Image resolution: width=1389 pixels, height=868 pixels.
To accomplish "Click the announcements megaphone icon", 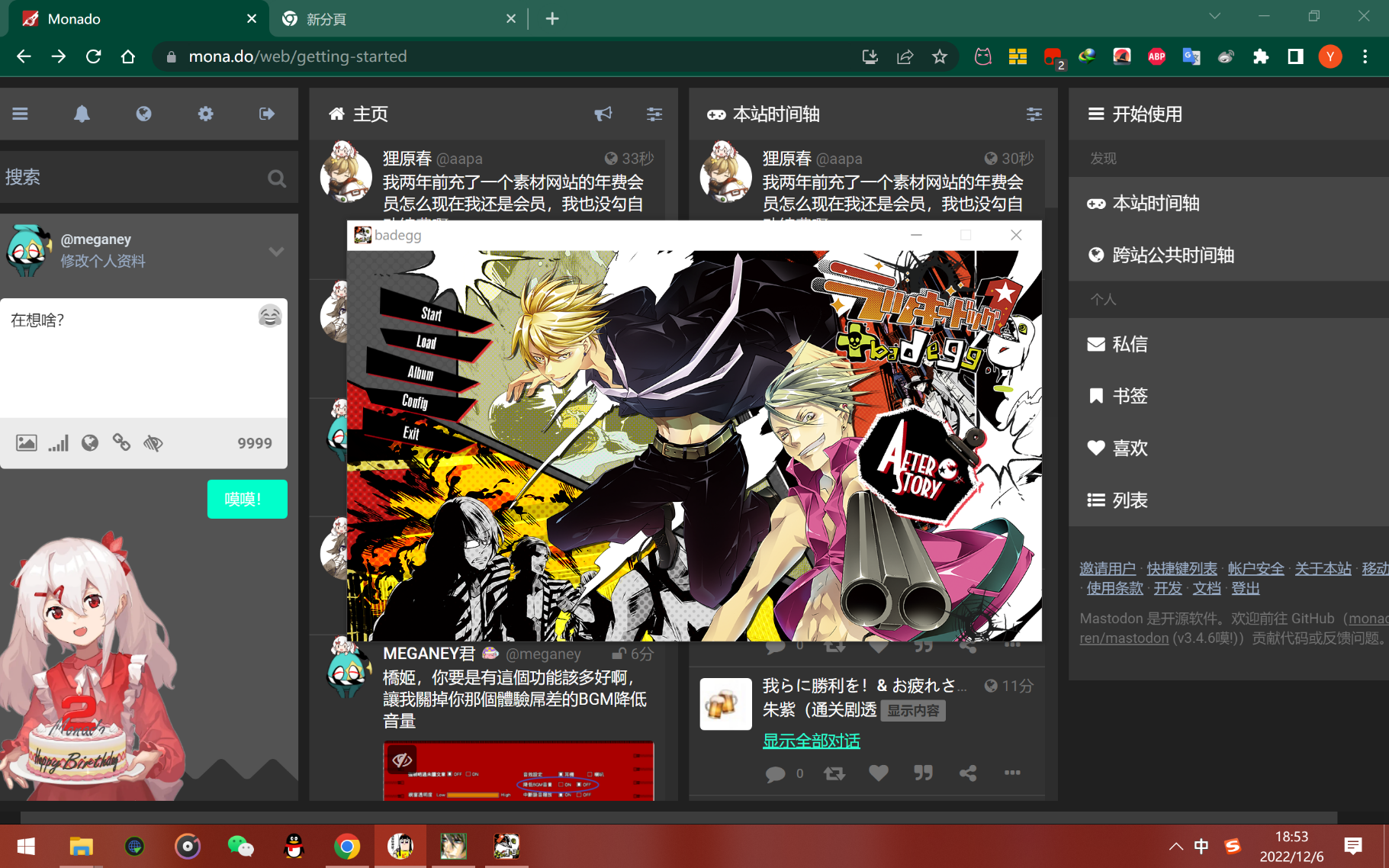I will coord(603,114).
